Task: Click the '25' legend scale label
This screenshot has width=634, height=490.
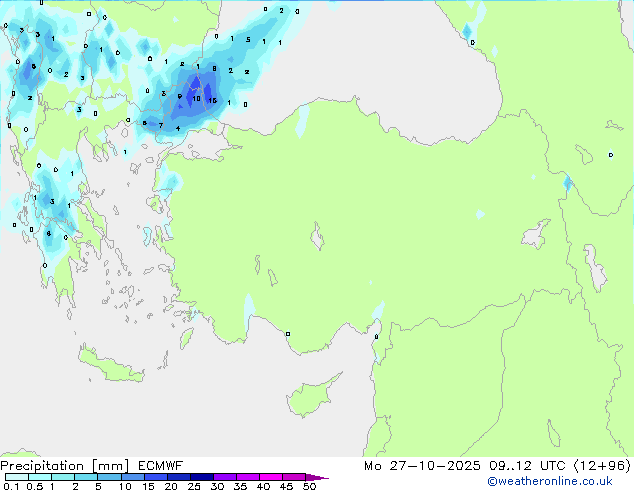Action: (x=194, y=486)
